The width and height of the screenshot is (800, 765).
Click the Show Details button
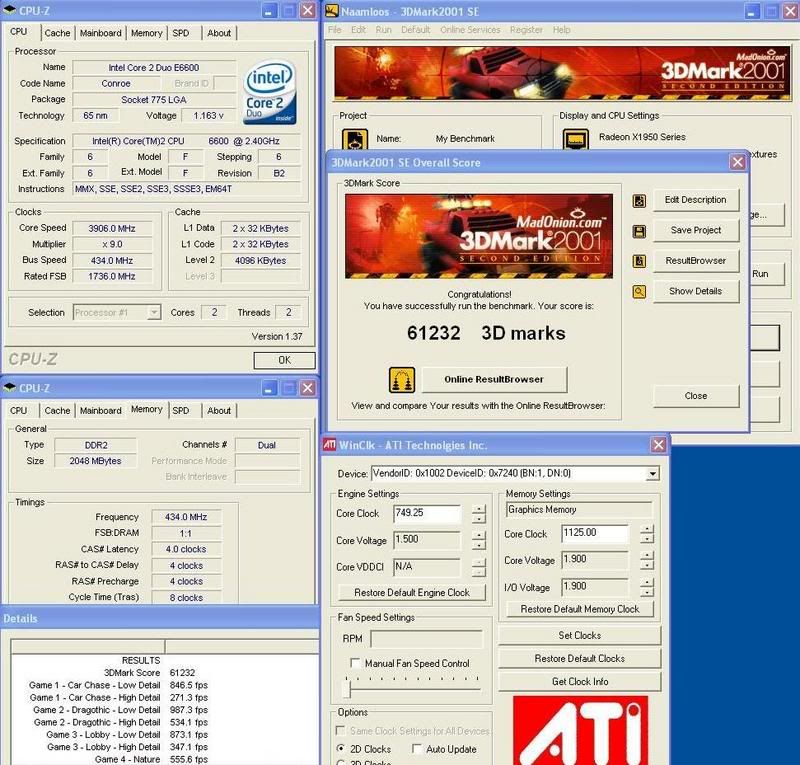coord(695,291)
